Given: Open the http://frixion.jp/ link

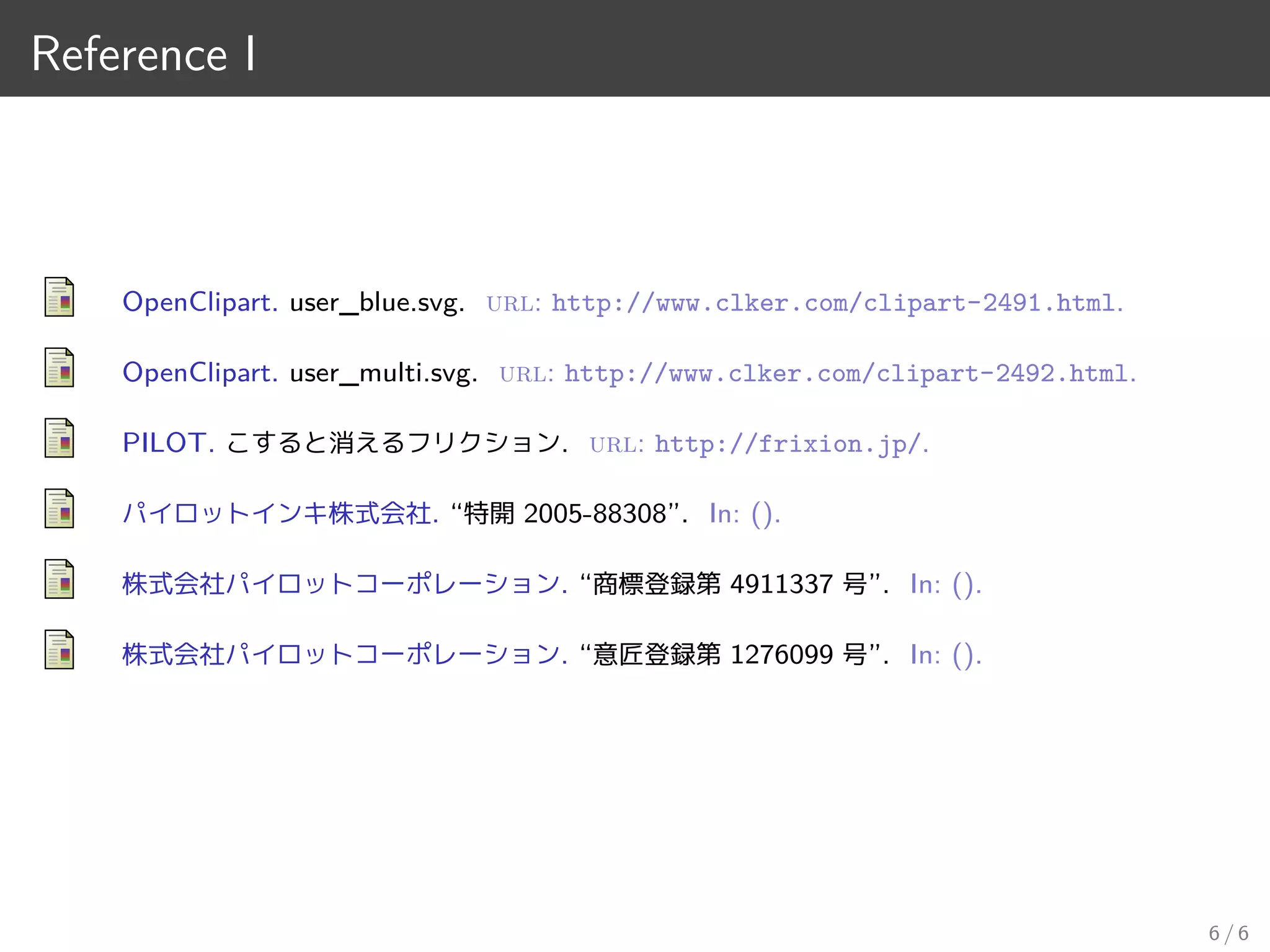Looking at the screenshot, I should pyautogui.click(x=788, y=444).
